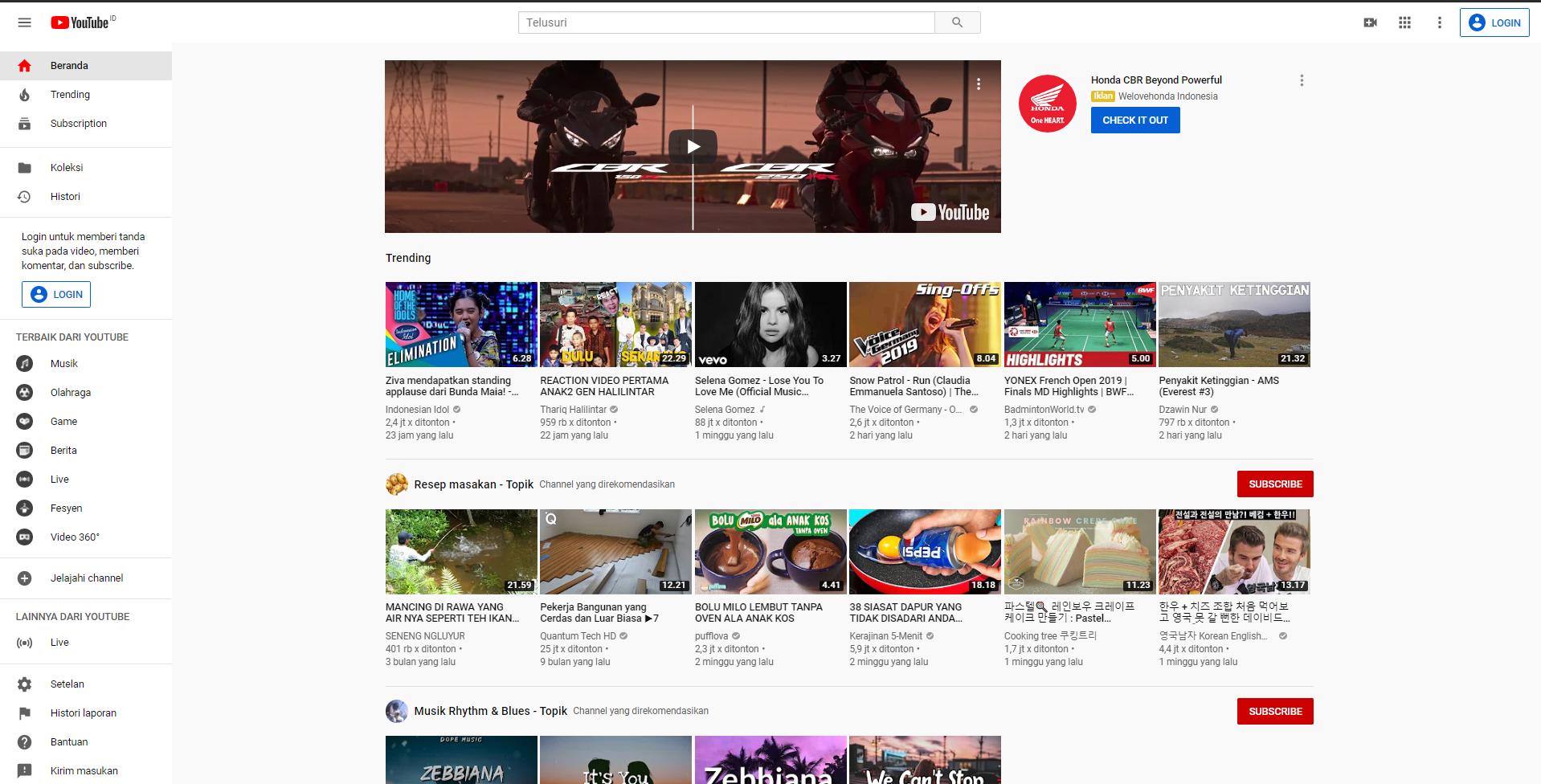This screenshot has width=1541, height=784.
Task: Click the Bantuan question mark icon
Action: pyautogui.click(x=25, y=742)
